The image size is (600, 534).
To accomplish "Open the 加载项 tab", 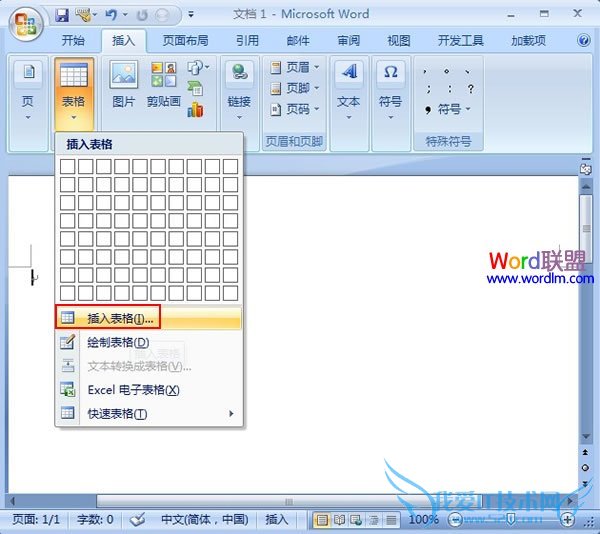I will click(528, 40).
